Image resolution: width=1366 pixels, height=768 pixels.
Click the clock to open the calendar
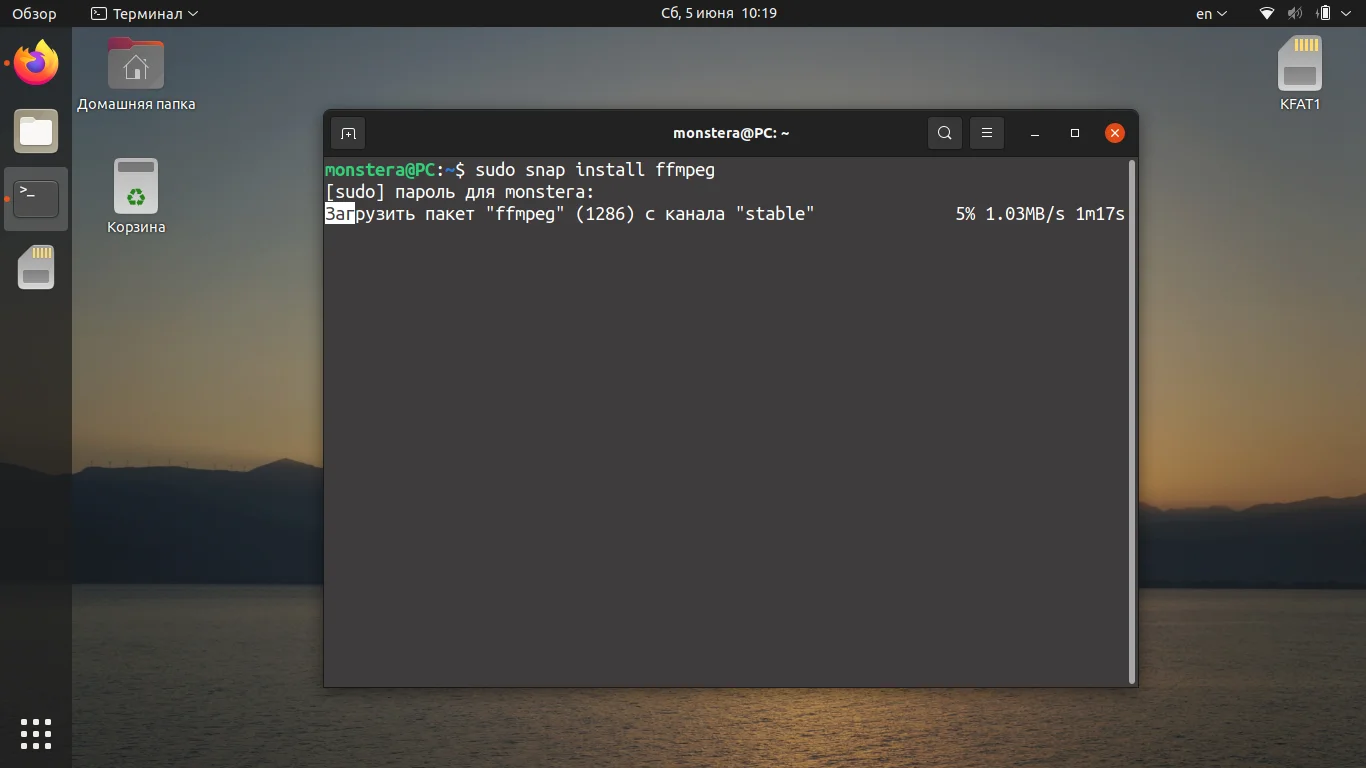click(x=719, y=13)
